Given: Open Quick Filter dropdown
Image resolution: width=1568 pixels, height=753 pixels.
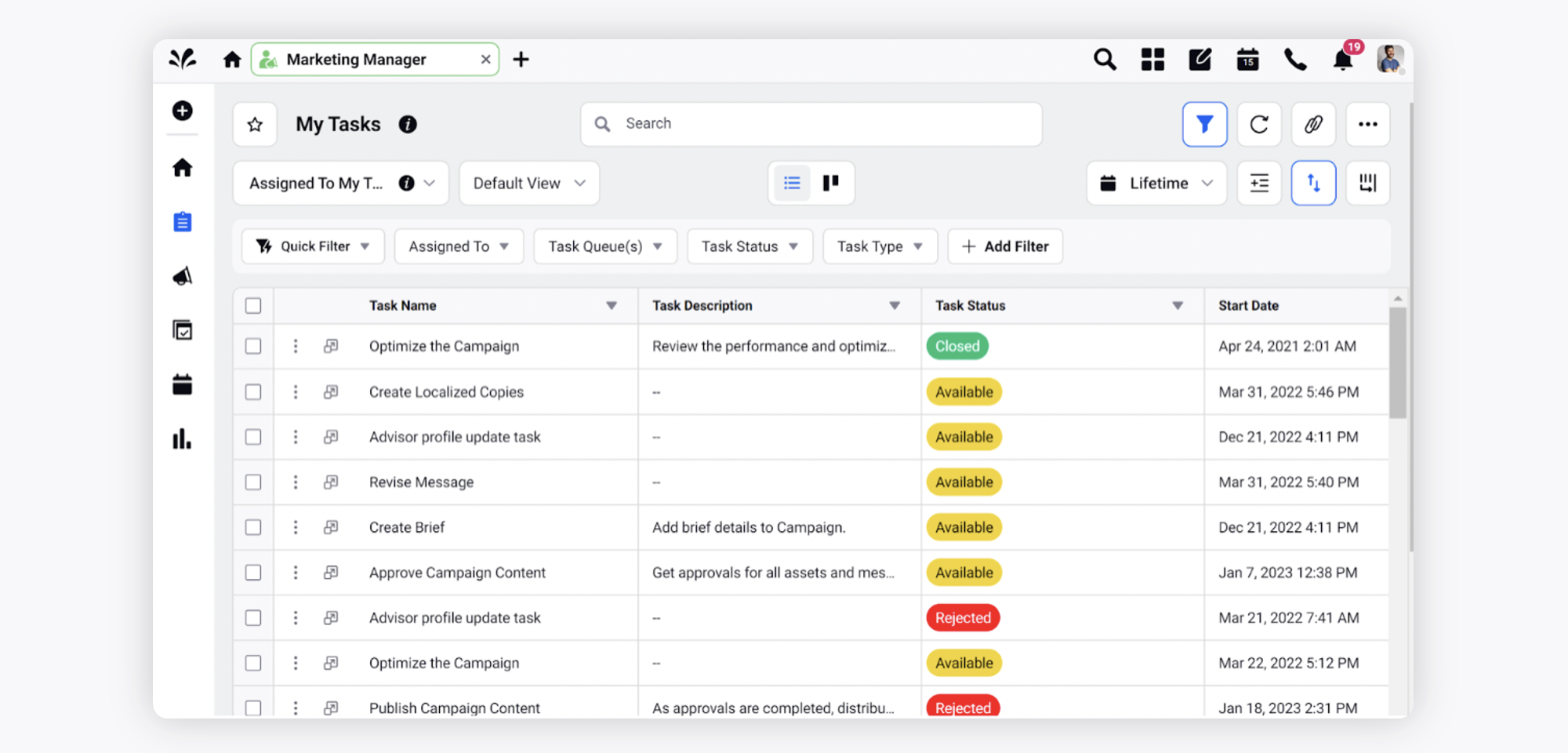Looking at the screenshot, I should tap(313, 246).
